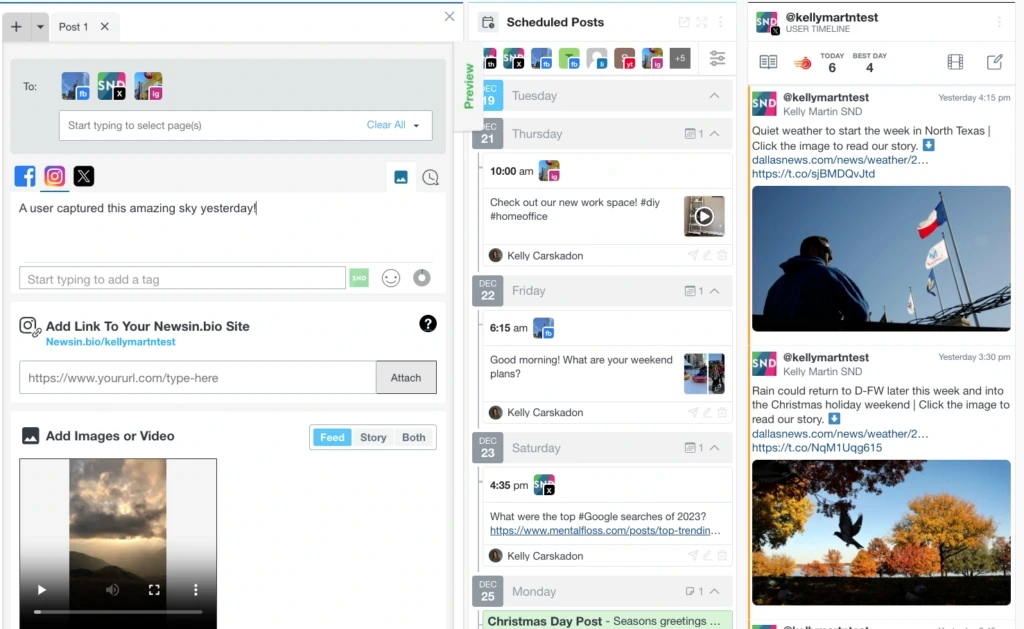Open Scheduled Posts filter settings icon

717,59
